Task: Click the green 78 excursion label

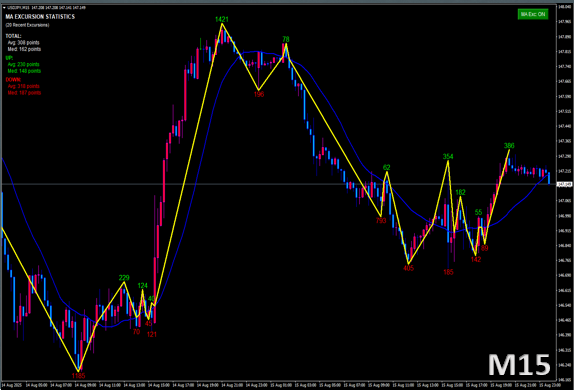Action: [286, 39]
